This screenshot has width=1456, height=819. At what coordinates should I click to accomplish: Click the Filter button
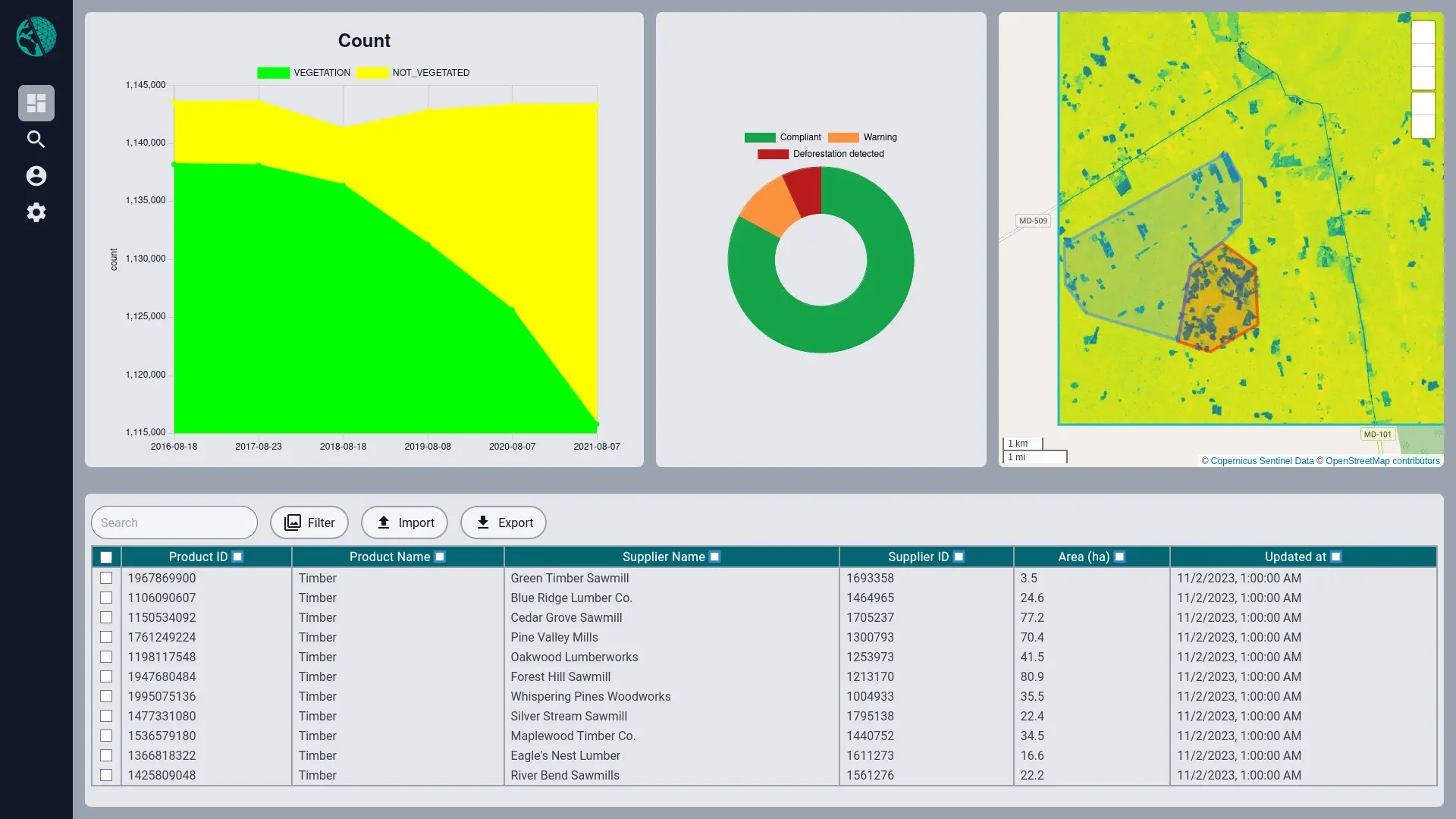click(x=309, y=522)
